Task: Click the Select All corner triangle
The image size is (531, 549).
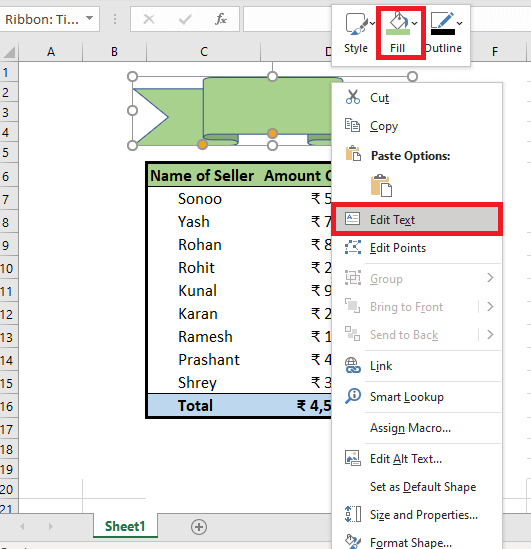Action: (x=9, y=52)
